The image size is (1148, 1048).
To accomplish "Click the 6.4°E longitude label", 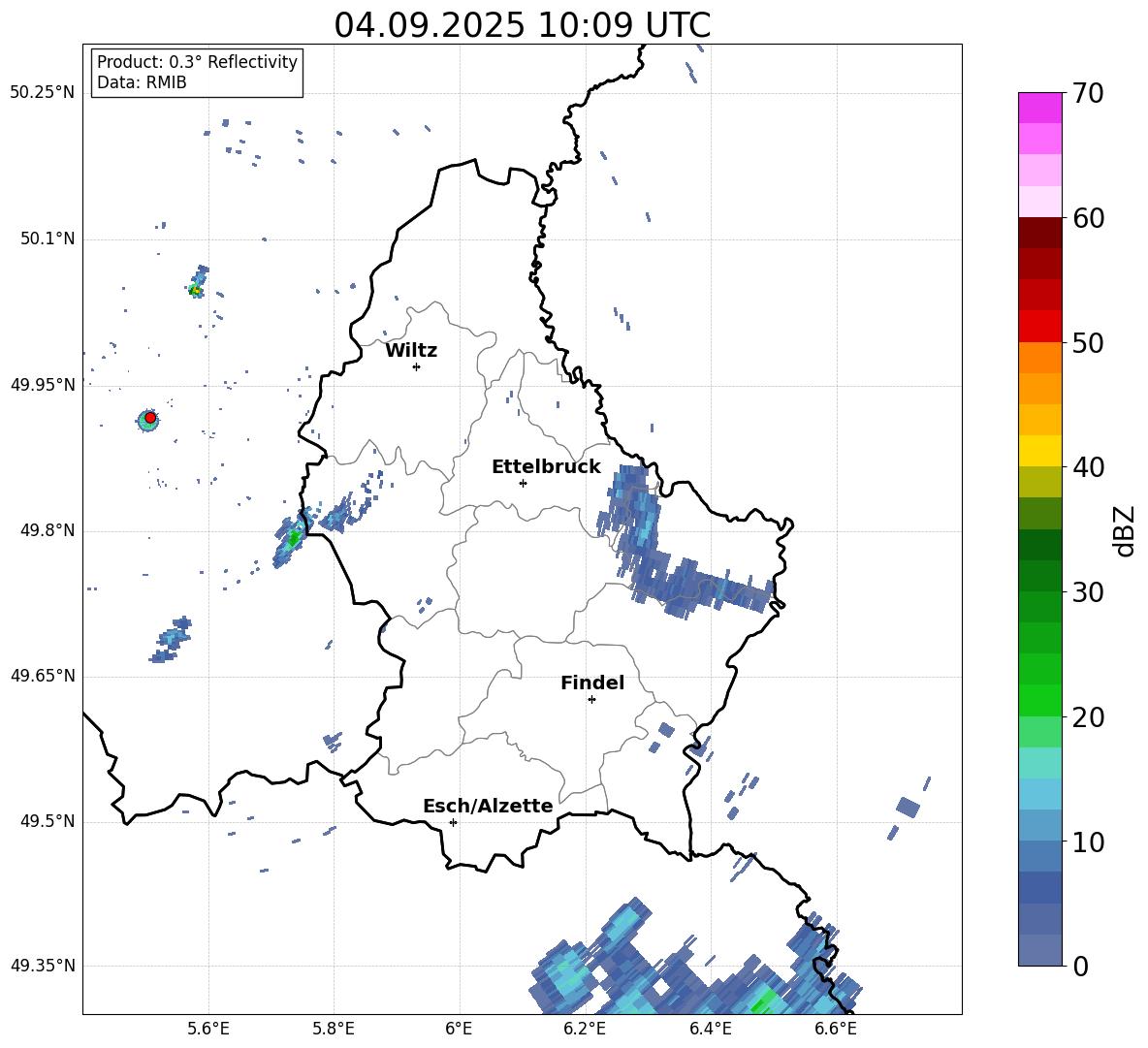I will click(x=710, y=1029).
